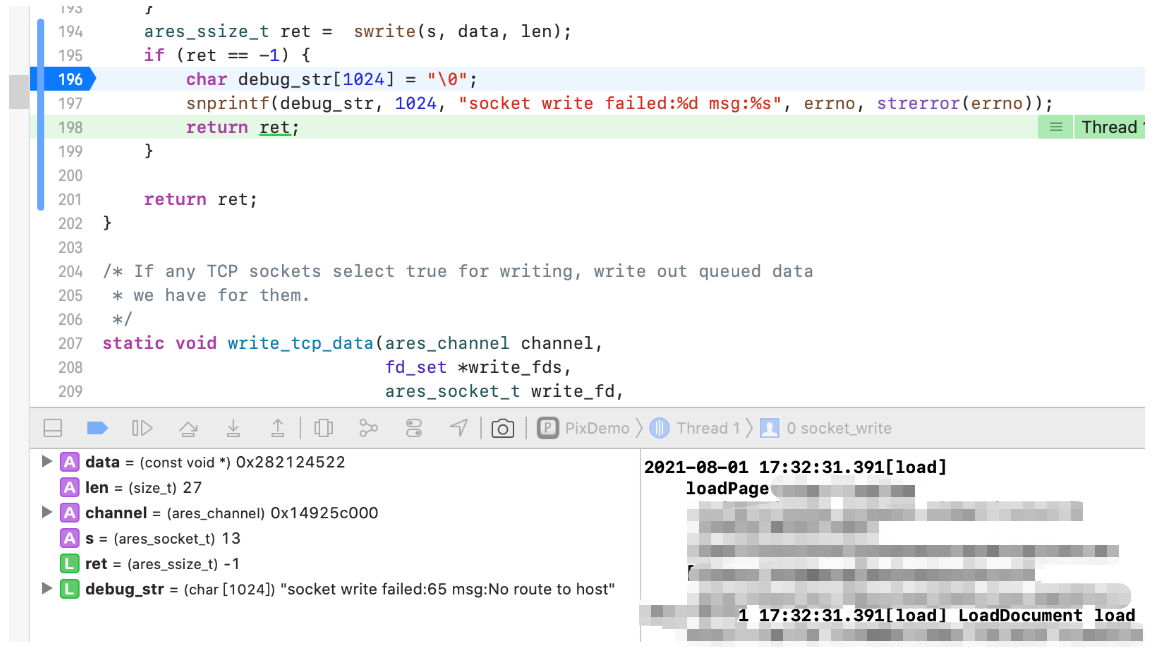Toggle the debug area visibility
The image size is (1157, 662).
pos(51,427)
